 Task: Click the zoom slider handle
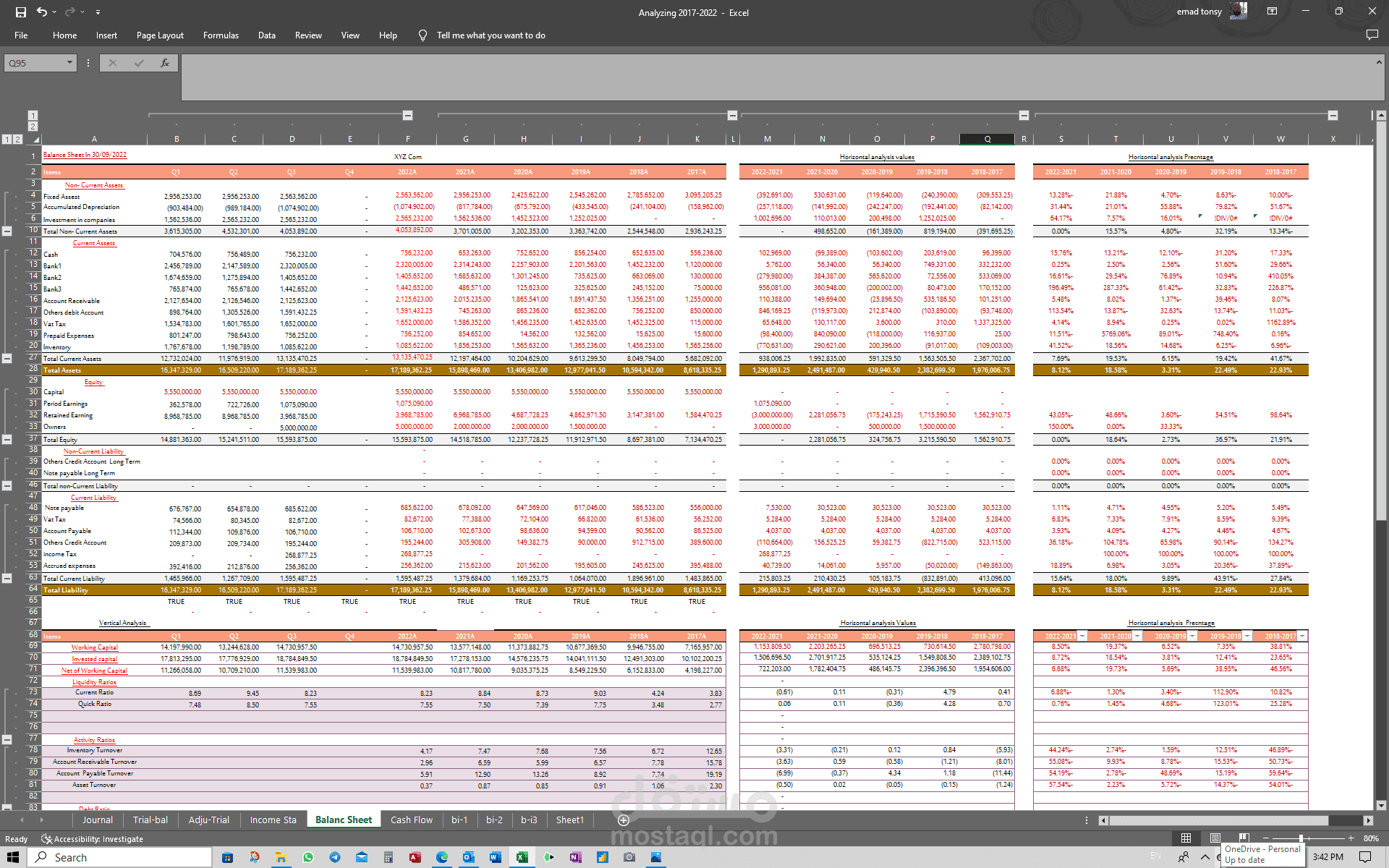tap(1301, 838)
